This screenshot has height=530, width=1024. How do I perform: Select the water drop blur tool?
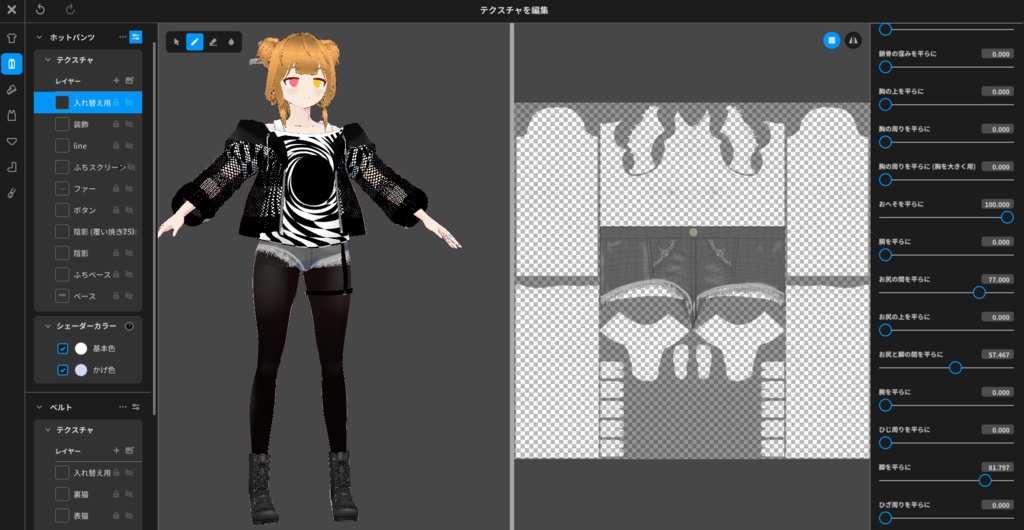tap(231, 42)
